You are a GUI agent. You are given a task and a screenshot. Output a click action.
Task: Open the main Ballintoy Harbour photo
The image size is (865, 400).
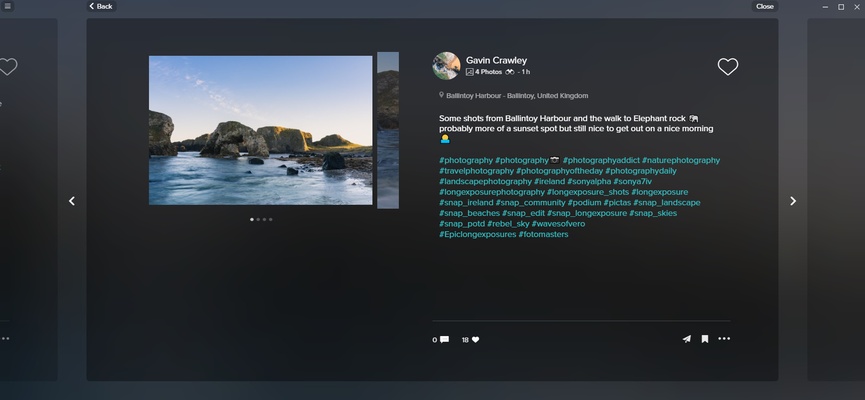(260, 130)
